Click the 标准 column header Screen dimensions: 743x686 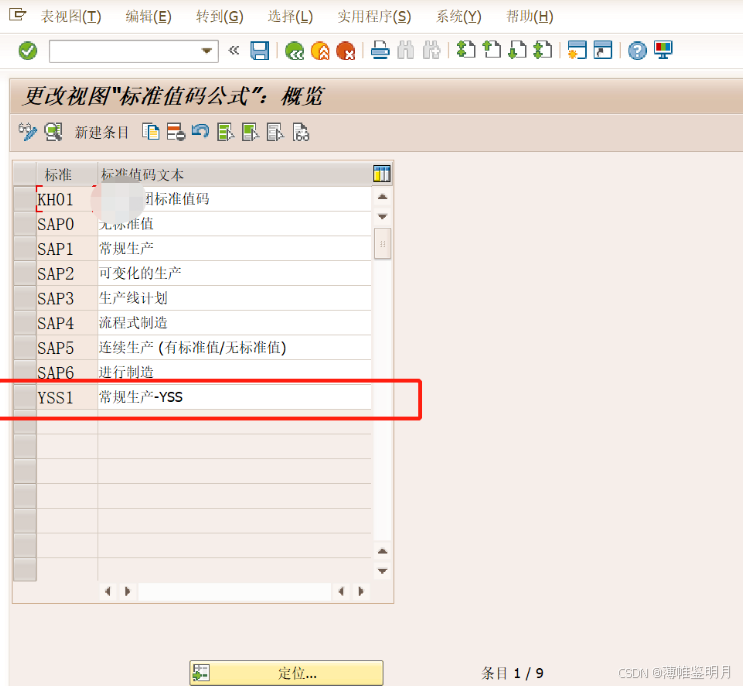point(67,174)
